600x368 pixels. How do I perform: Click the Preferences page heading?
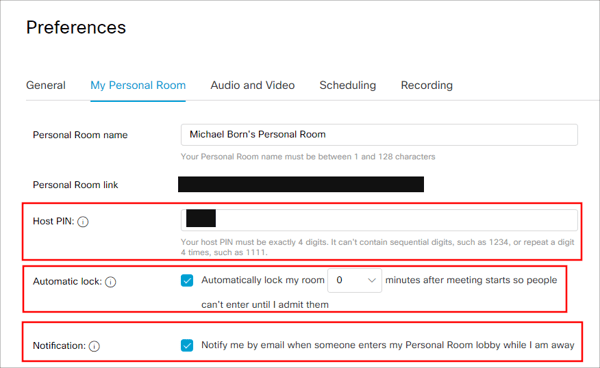click(x=76, y=28)
